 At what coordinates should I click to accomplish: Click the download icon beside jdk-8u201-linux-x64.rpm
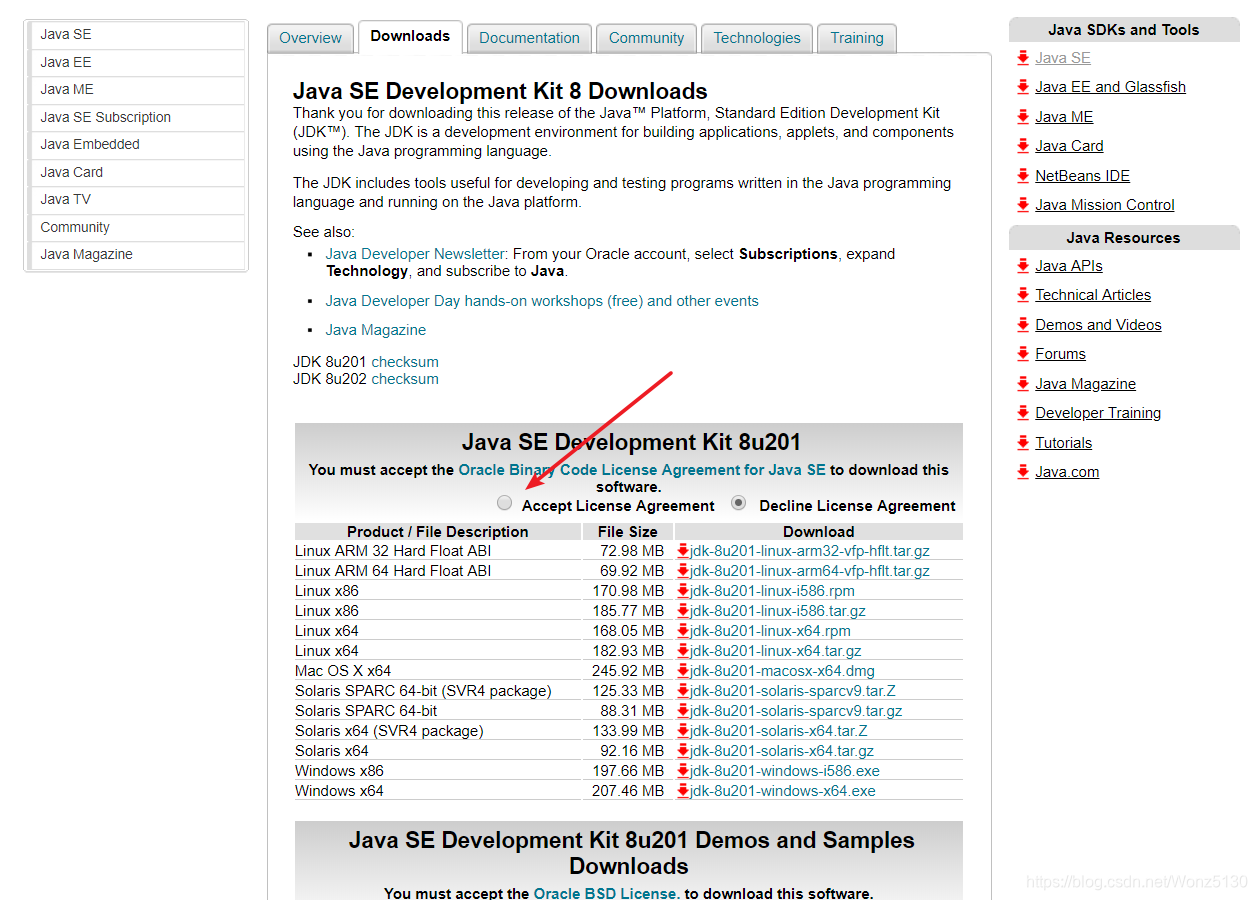point(684,630)
